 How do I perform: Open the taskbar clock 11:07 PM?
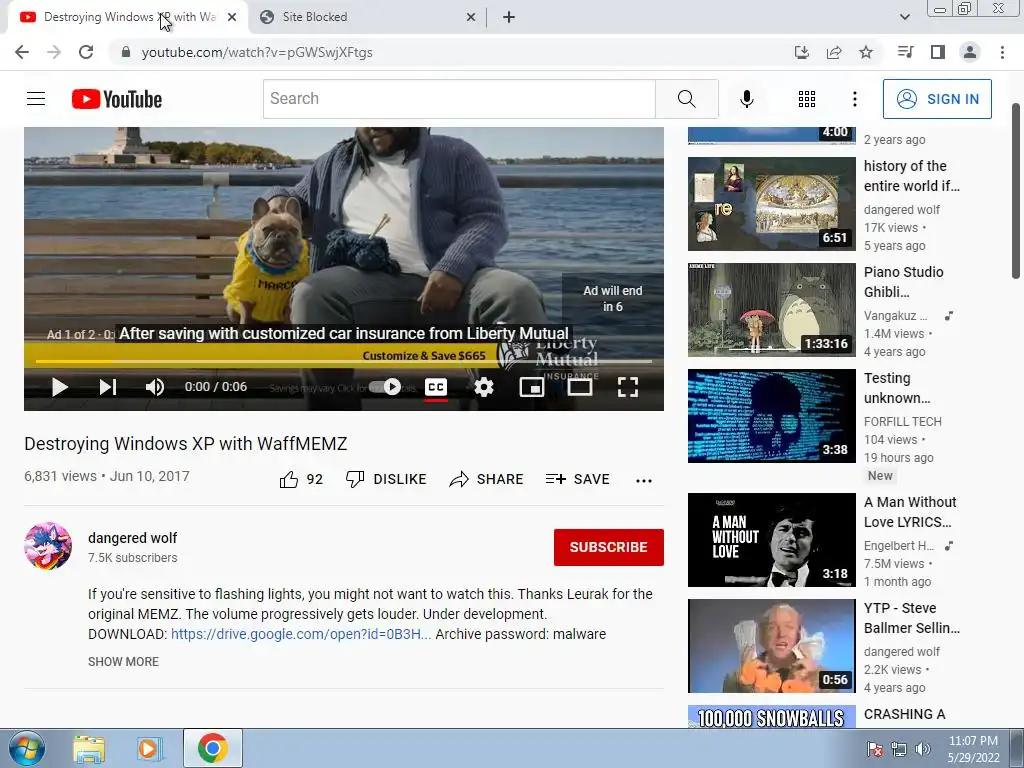(973, 749)
